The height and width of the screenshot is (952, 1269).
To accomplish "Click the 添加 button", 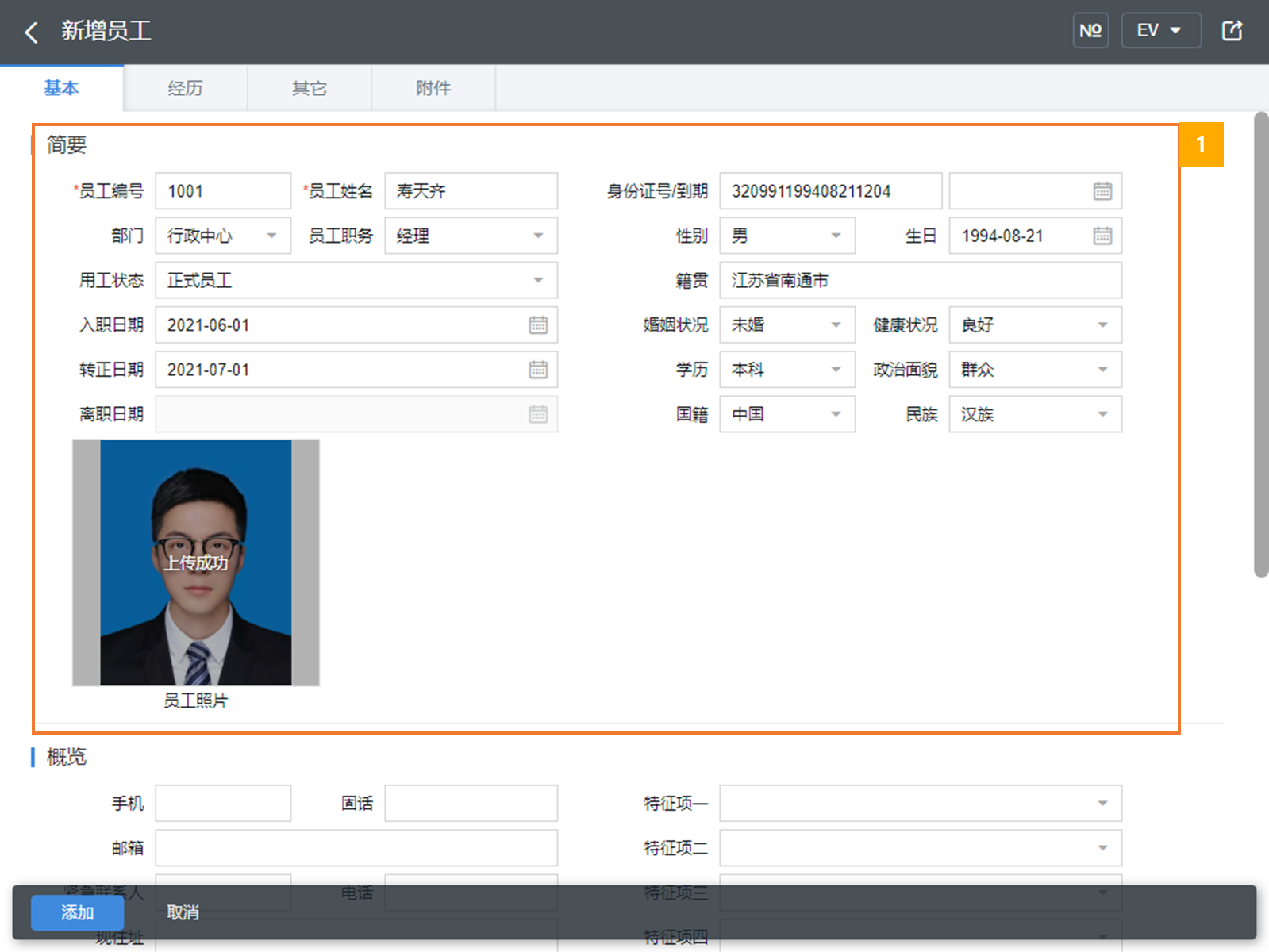I will (x=77, y=912).
